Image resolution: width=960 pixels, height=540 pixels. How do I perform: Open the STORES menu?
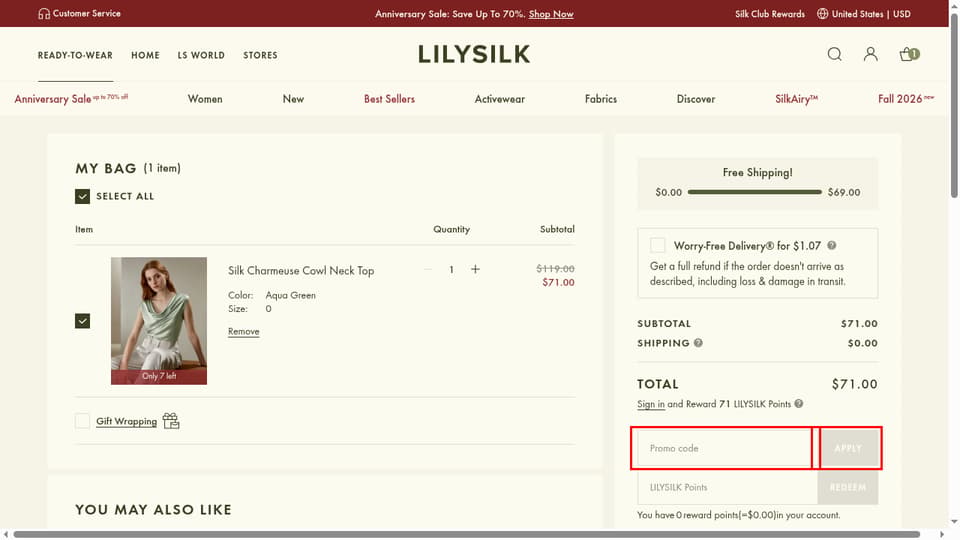[x=260, y=55]
